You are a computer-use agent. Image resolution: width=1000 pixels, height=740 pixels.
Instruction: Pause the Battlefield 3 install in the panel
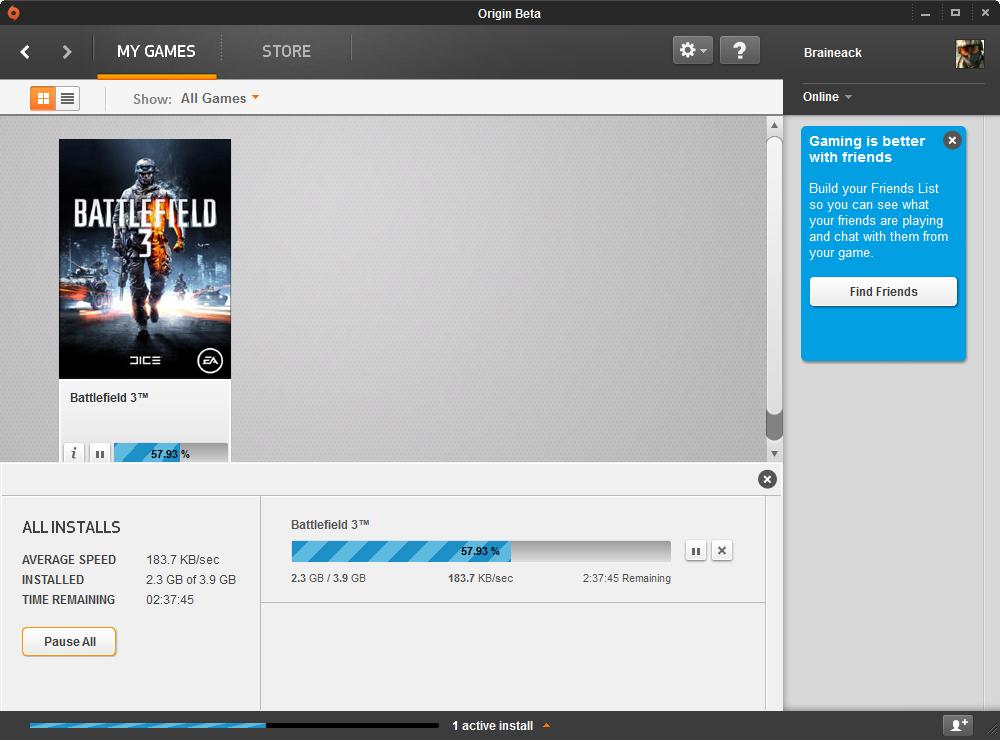[696, 551]
